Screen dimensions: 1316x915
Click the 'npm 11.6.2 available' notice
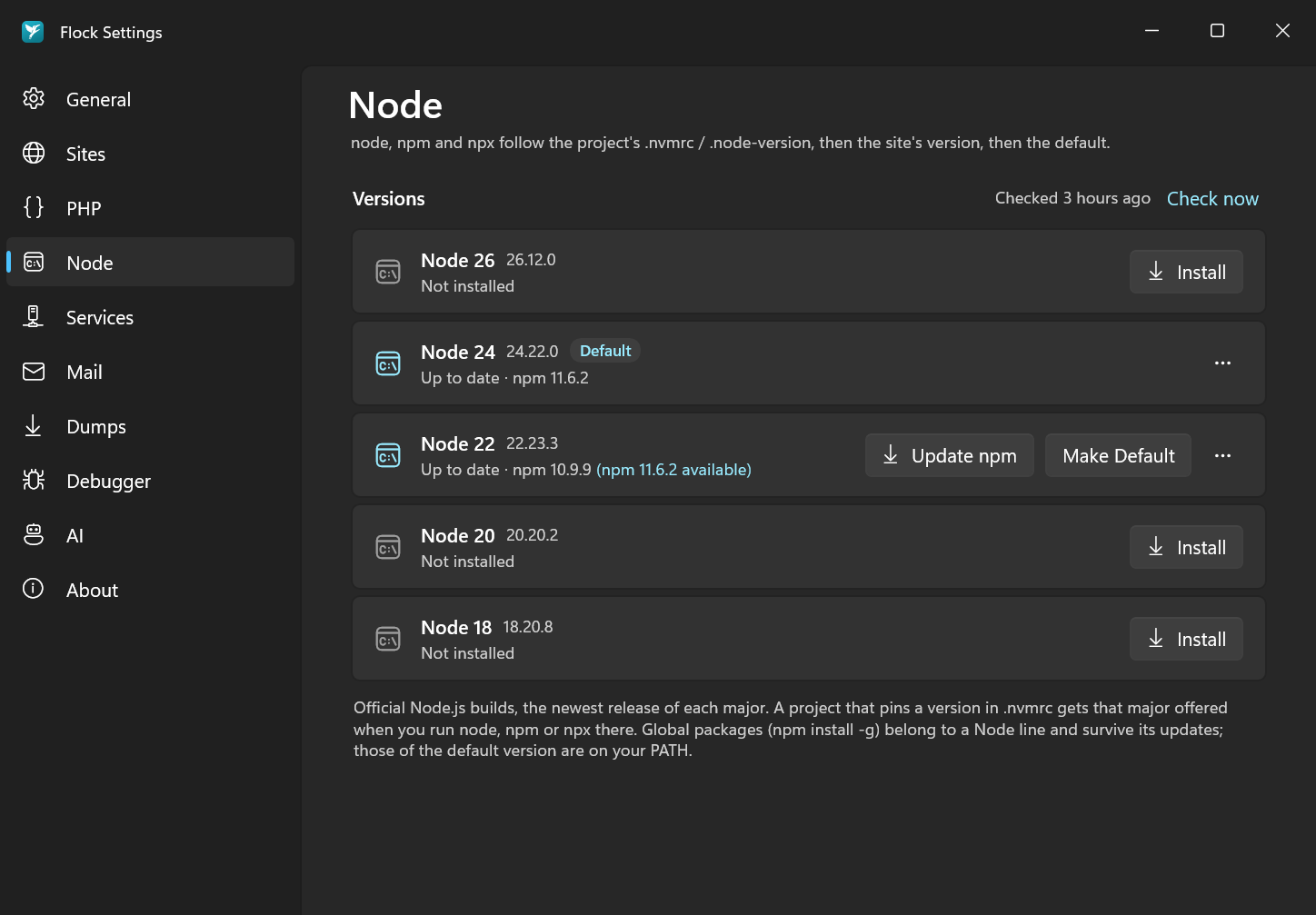673,470
